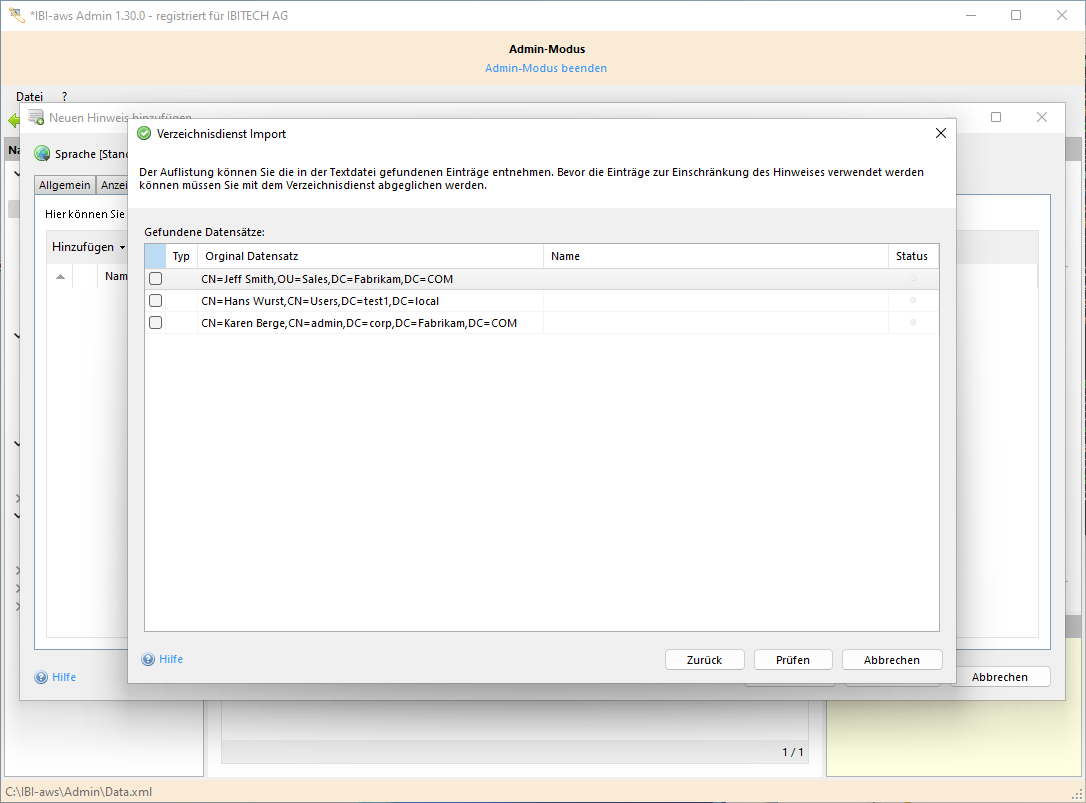The image size is (1086, 803).
Task: Click the Neuen Hinweis hinzufügen window icon
Action: tap(37, 118)
